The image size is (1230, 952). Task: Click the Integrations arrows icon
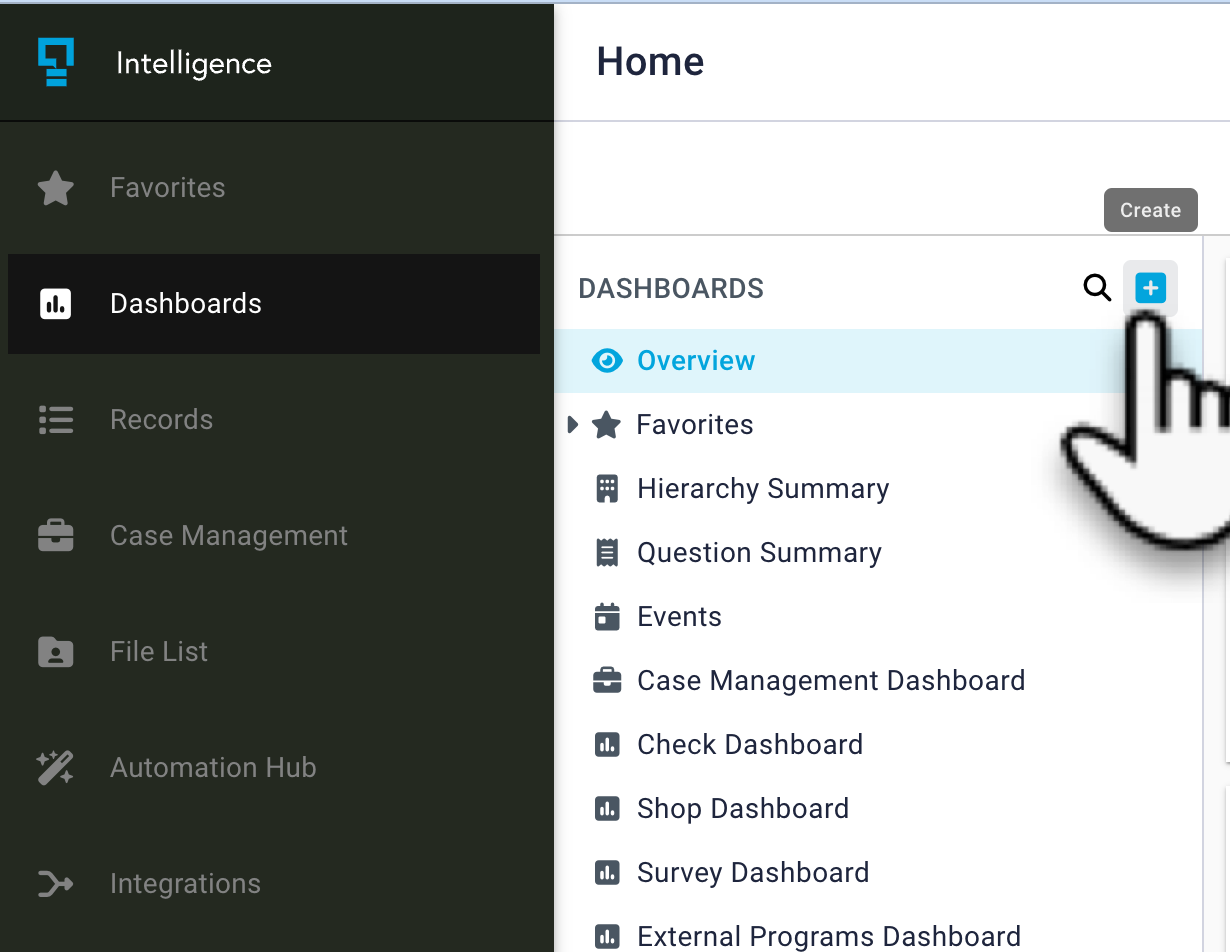click(55, 884)
